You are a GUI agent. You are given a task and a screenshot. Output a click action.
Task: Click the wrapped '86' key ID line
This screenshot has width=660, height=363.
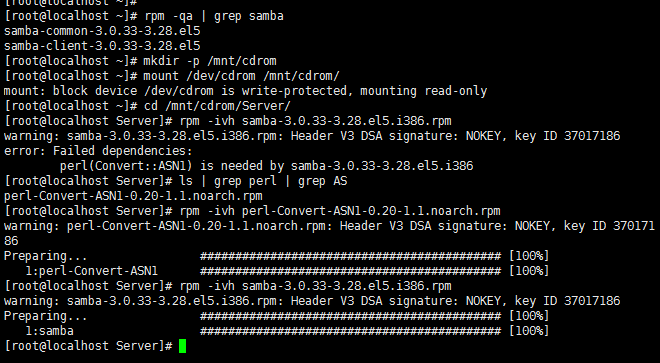click(x=11, y=241)
